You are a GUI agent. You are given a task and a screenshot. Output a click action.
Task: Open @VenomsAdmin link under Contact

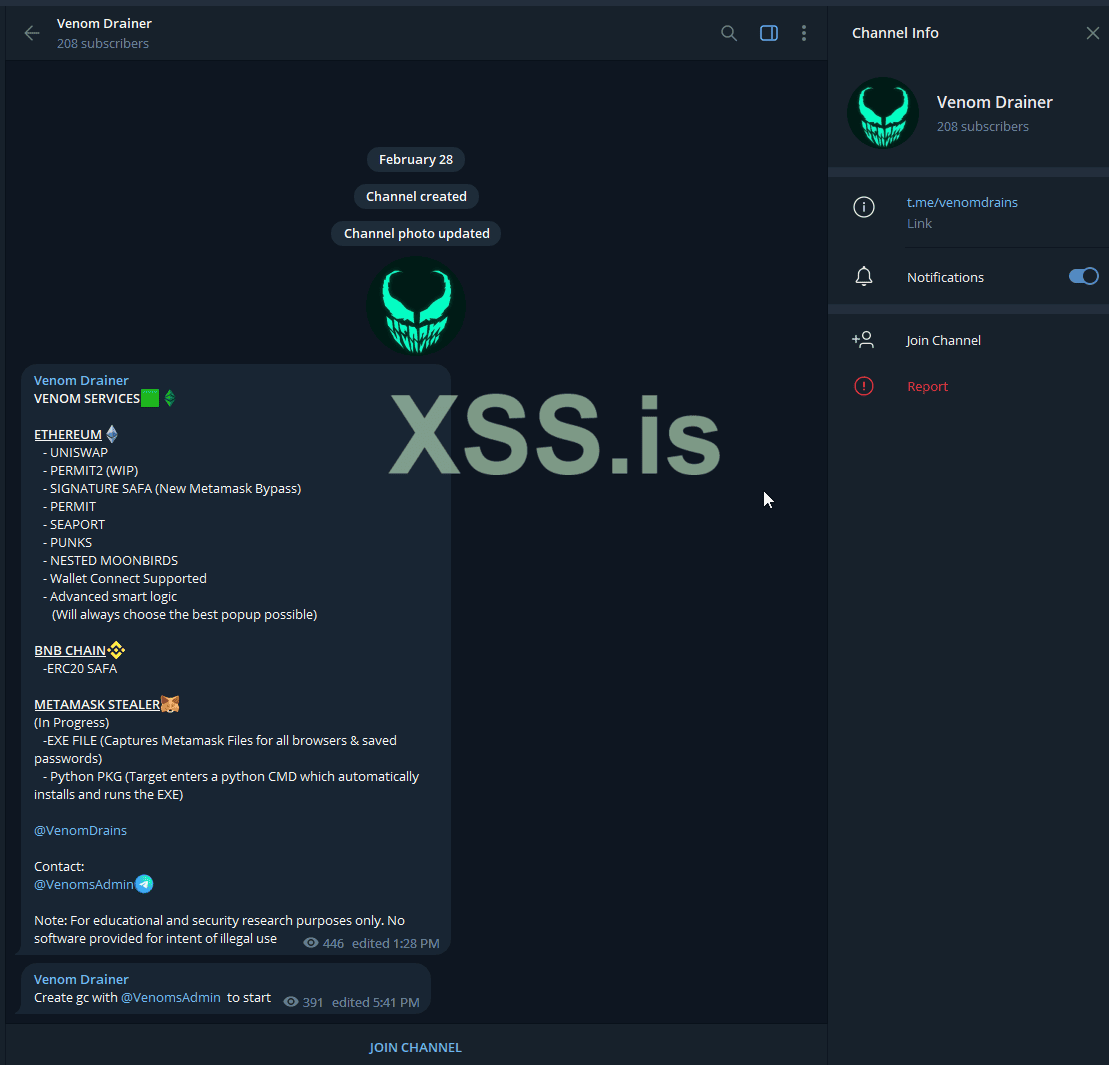83,884
